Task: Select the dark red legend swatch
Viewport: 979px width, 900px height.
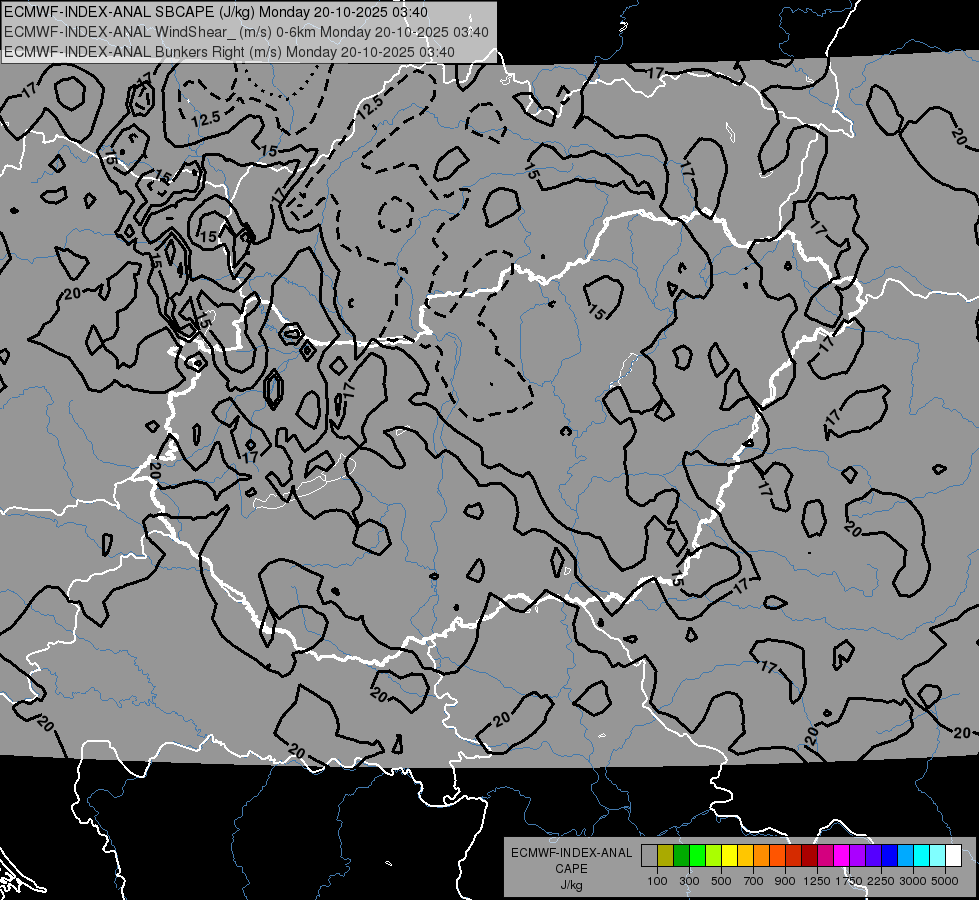Action: pos(810,856)
